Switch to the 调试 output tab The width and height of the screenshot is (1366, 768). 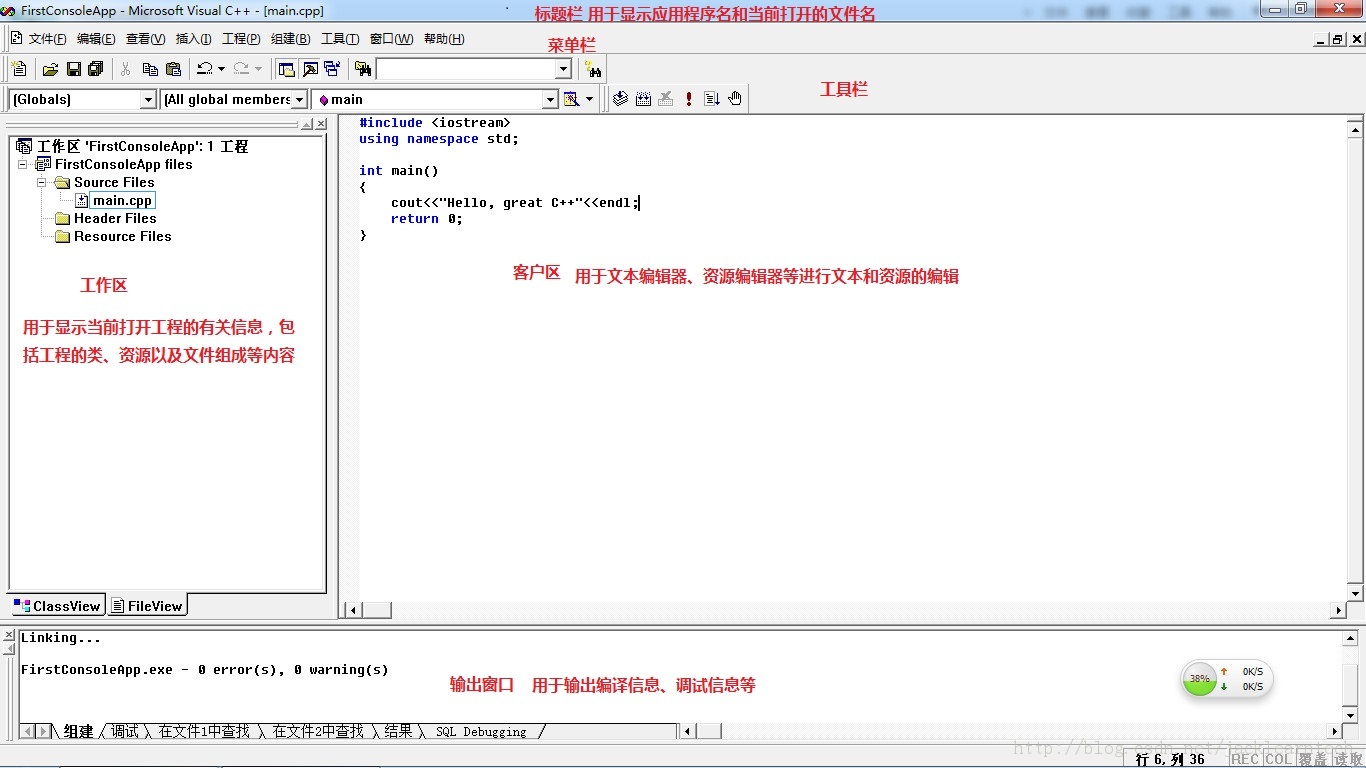(122, 730)
